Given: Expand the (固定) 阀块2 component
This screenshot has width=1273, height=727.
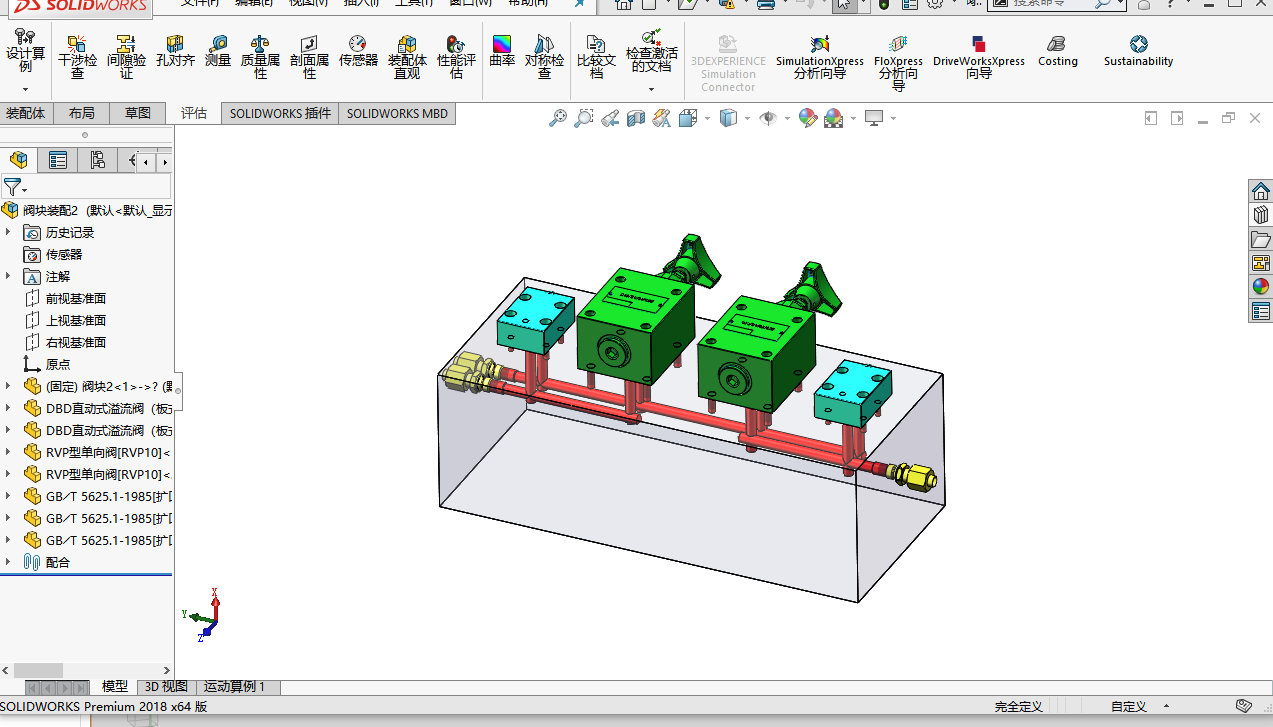Looking at the screenshot, I should click(x=8, y=386).
